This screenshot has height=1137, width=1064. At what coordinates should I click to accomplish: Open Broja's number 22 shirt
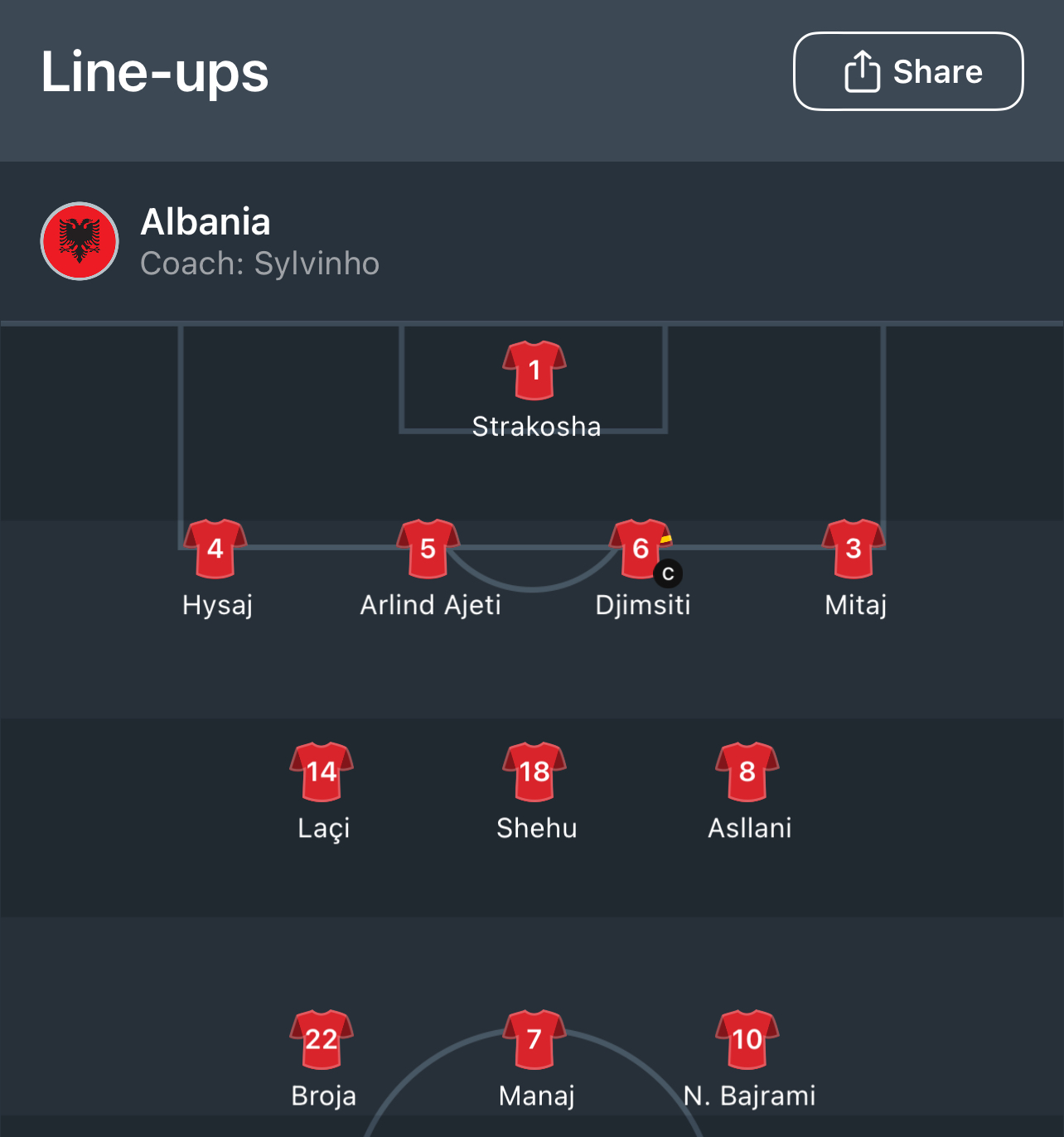point(322,1039)
